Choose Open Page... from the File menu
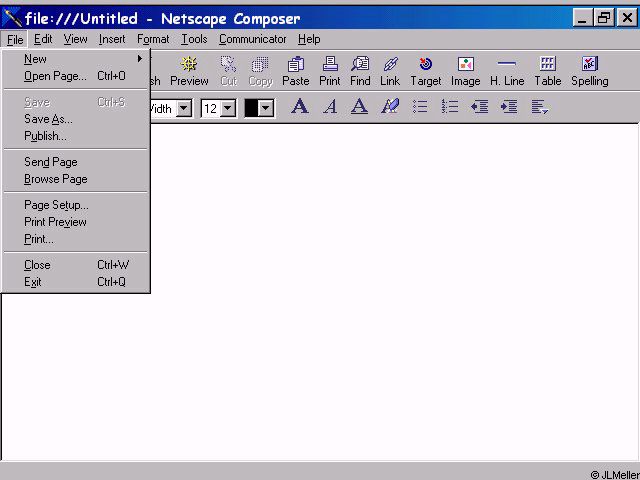The image size is (640, 480). [76, 76]
